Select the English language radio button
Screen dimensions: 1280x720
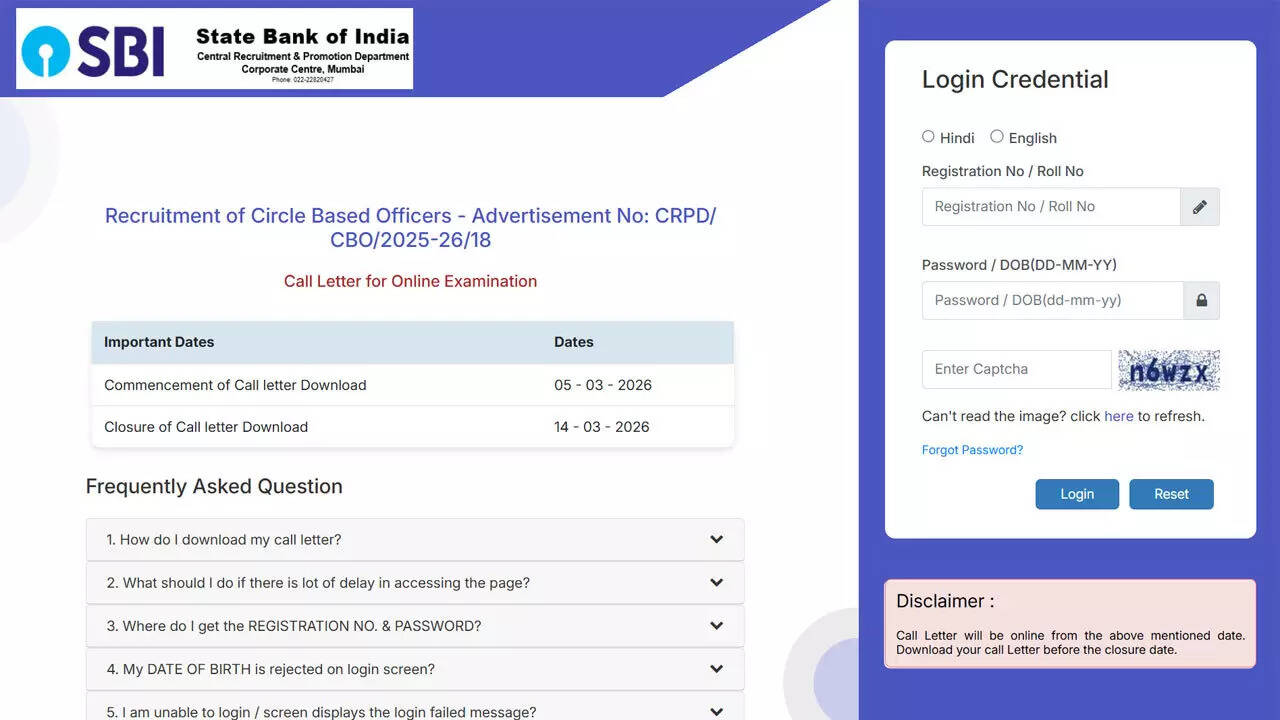point(997,137)
